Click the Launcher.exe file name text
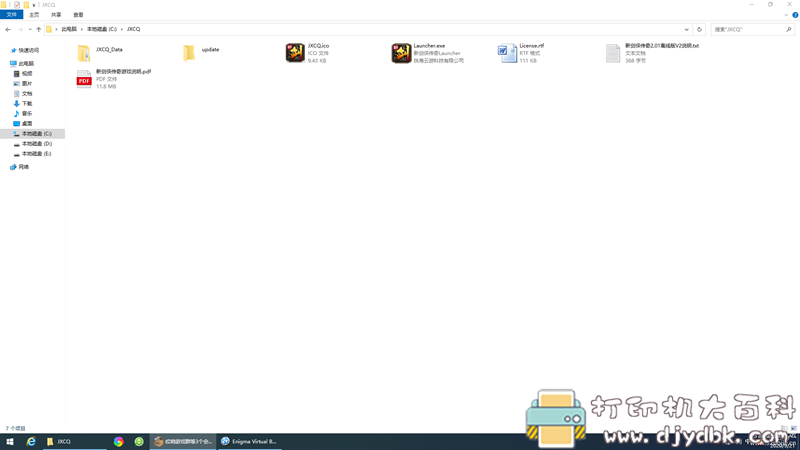800x450 pixels. tap(429, 46)
